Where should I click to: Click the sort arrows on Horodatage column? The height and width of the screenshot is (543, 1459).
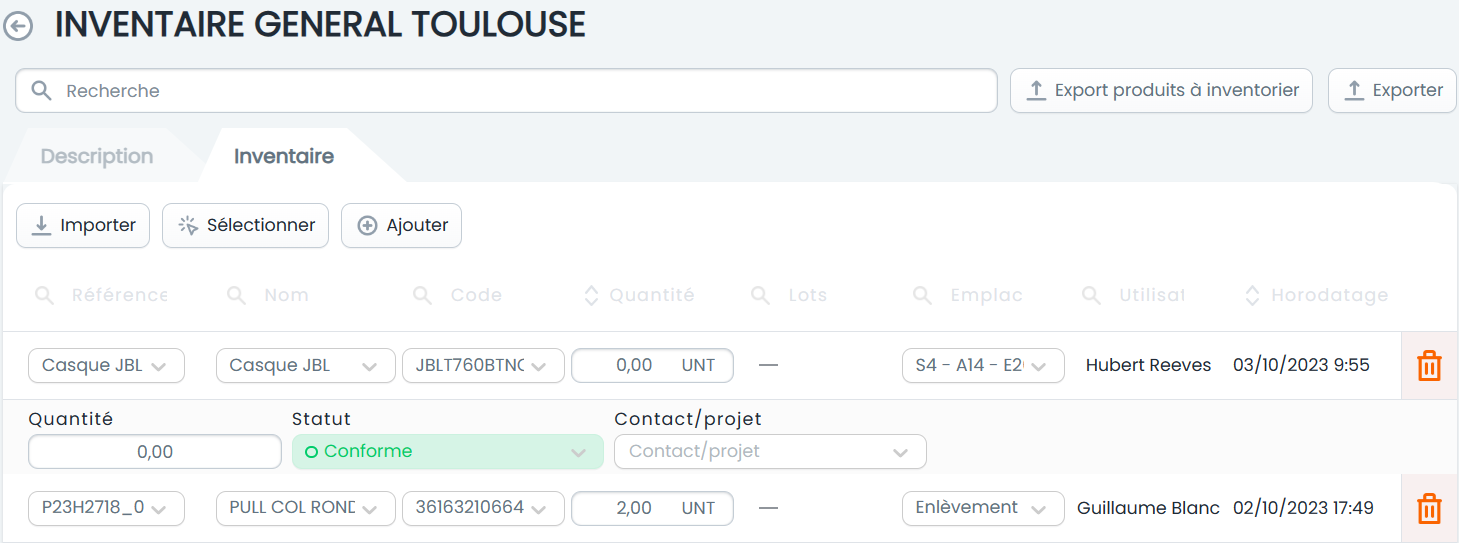1252,295
